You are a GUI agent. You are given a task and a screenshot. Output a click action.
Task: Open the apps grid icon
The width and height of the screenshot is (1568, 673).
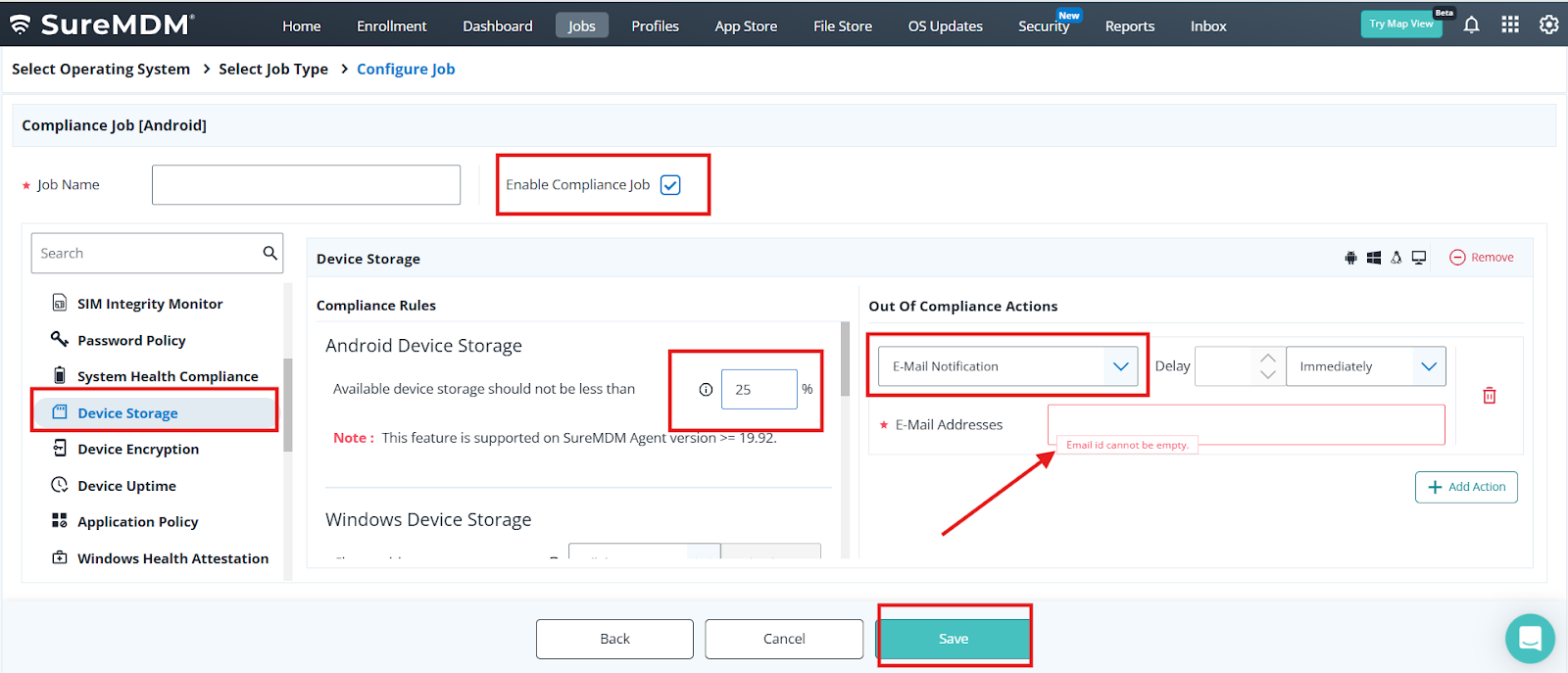[x=1510, y=25]
